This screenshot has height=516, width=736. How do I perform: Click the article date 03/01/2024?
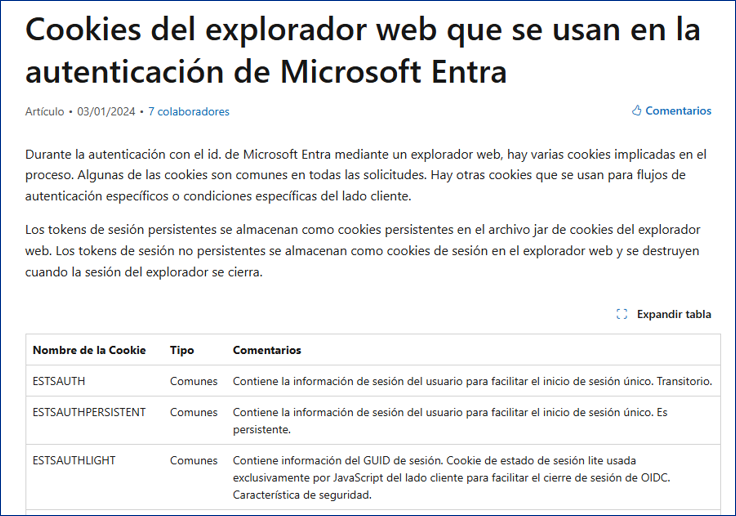click(106, 112)
